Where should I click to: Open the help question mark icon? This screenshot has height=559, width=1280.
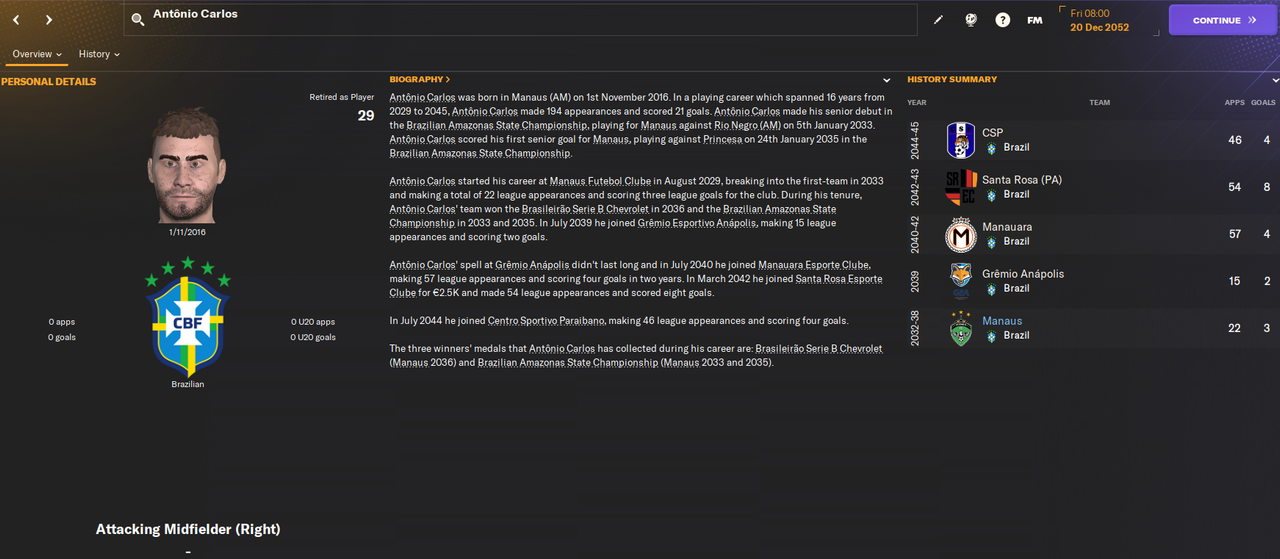tap(1002, 20)
